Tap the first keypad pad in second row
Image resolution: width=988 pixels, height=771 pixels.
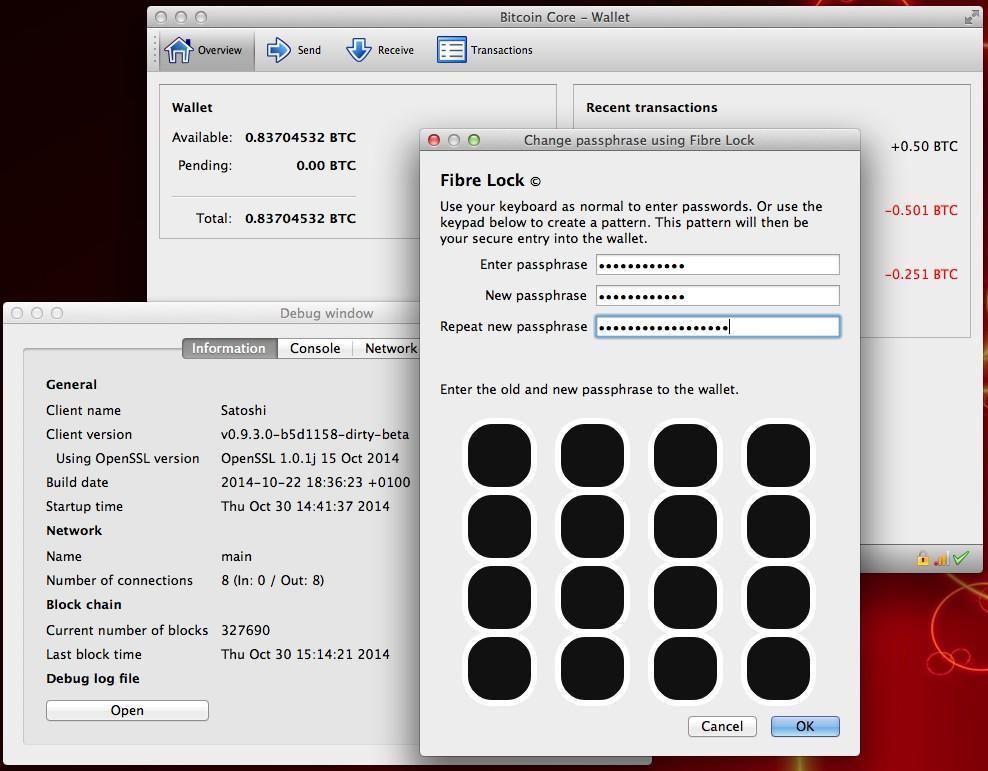(x=499, y=526)
